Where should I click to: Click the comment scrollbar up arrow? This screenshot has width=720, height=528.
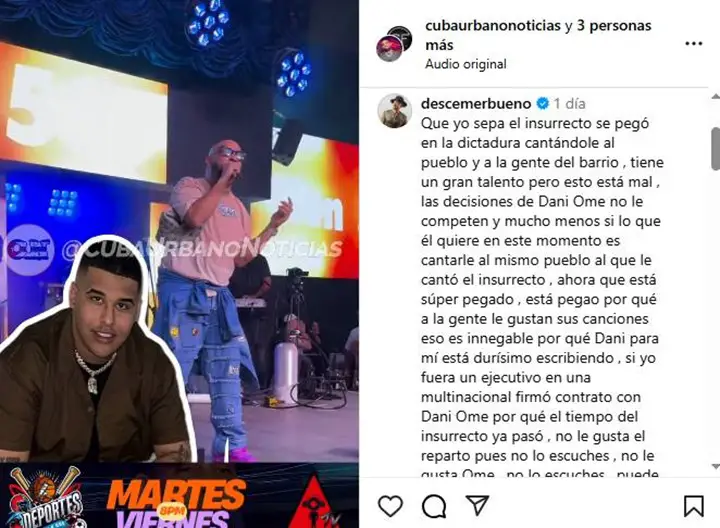pos(715,97)
